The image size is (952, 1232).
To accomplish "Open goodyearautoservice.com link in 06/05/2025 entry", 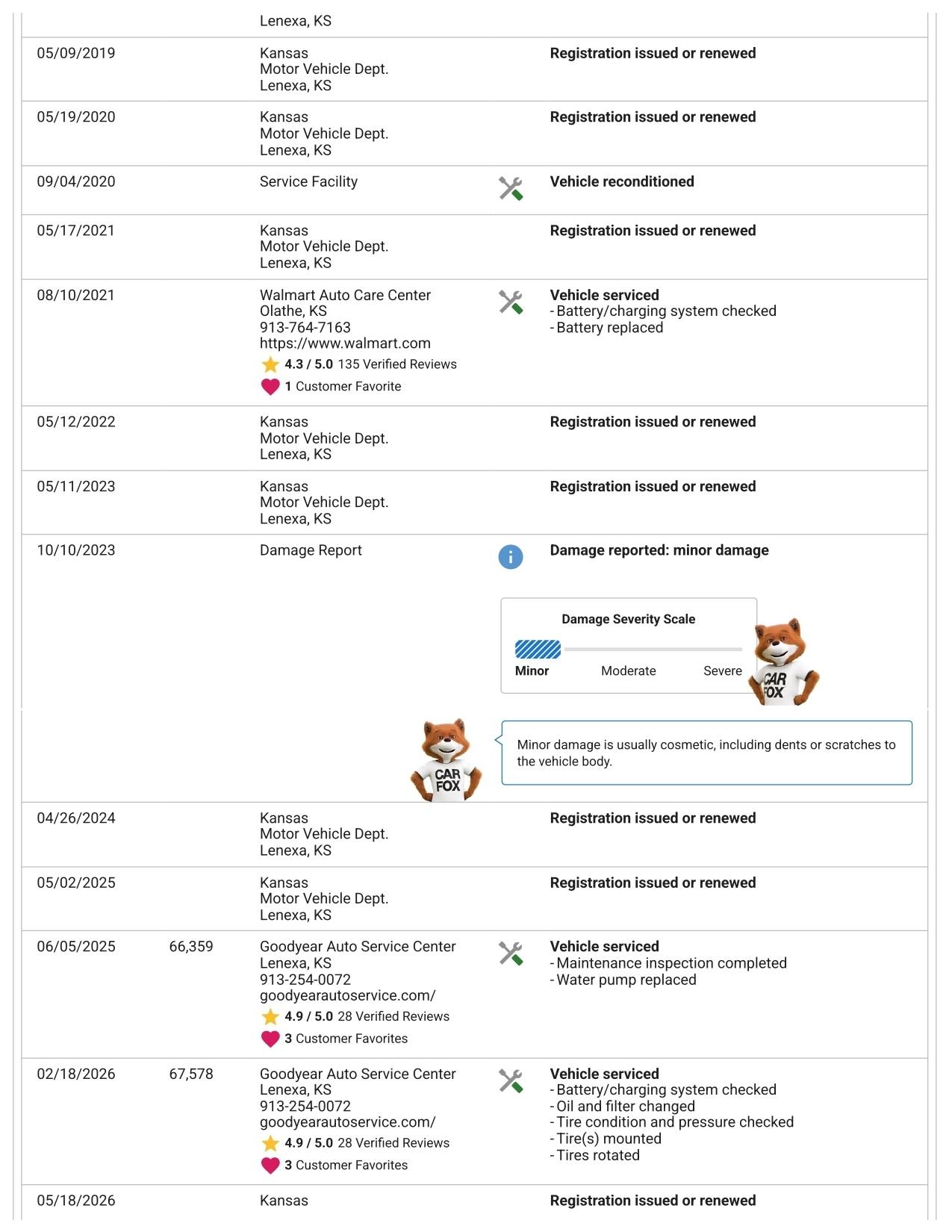I will coord(347,995).
